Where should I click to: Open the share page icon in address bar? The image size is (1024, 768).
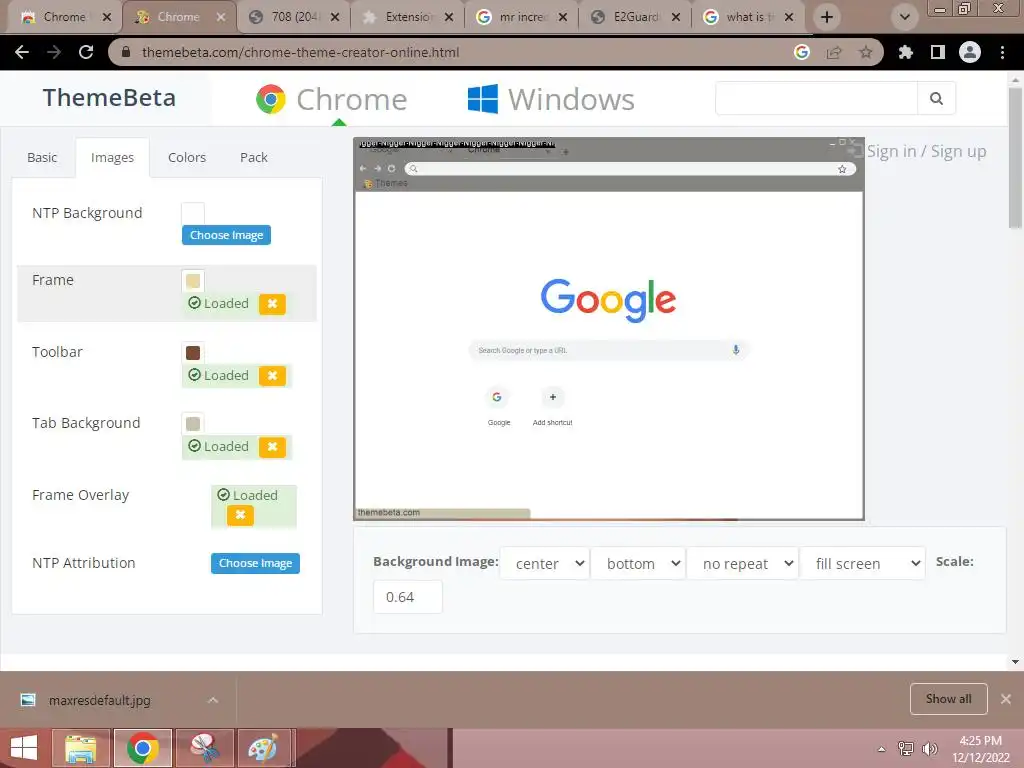(x=834, y=52)
